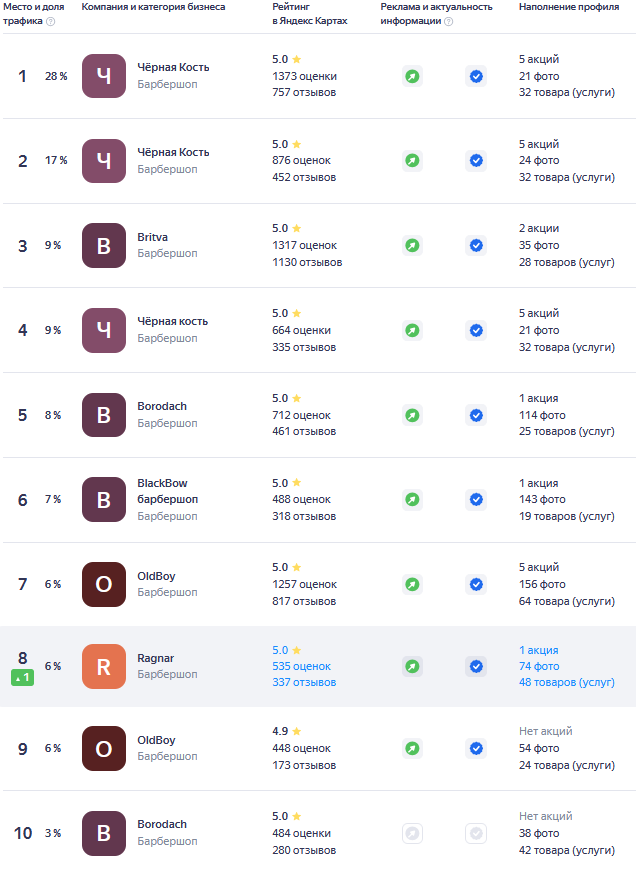This screenshot has height=875, width=636.
Task: Open Ragnar's 48 services link
Action: (566, 682)
